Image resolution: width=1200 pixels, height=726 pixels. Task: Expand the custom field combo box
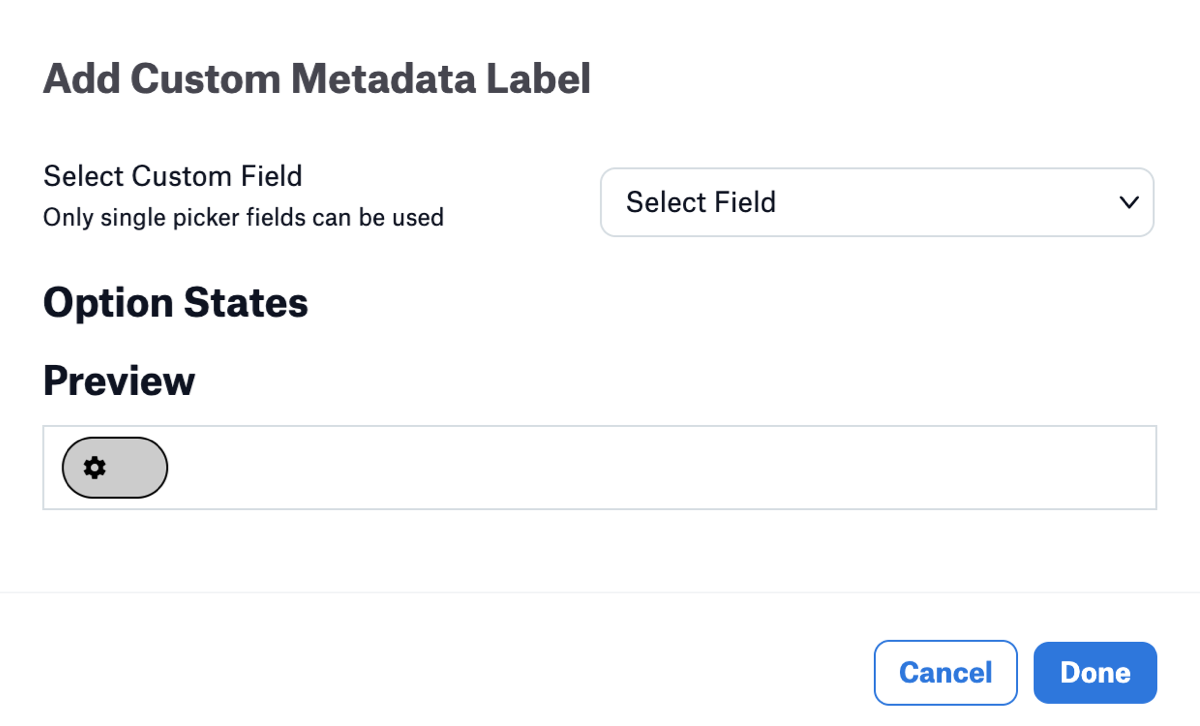[877, 202]
